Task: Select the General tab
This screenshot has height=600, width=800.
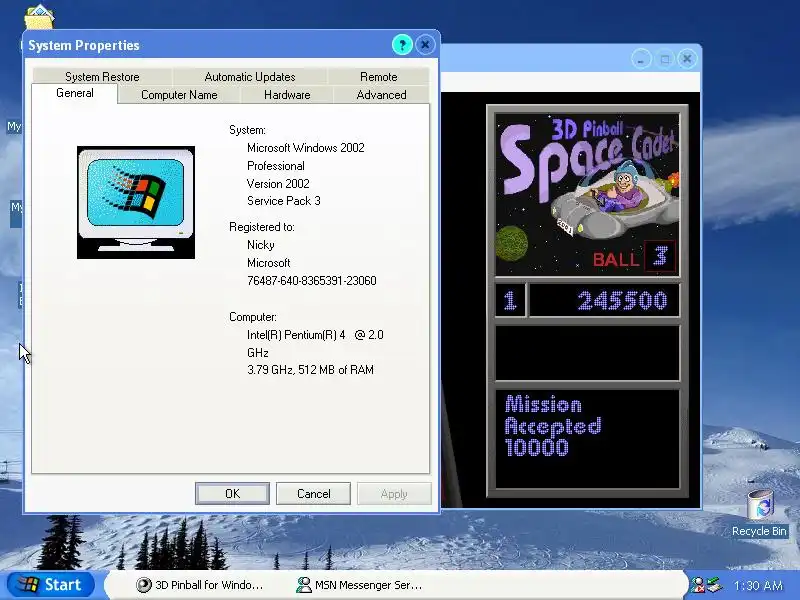Action: click(74, 93)
